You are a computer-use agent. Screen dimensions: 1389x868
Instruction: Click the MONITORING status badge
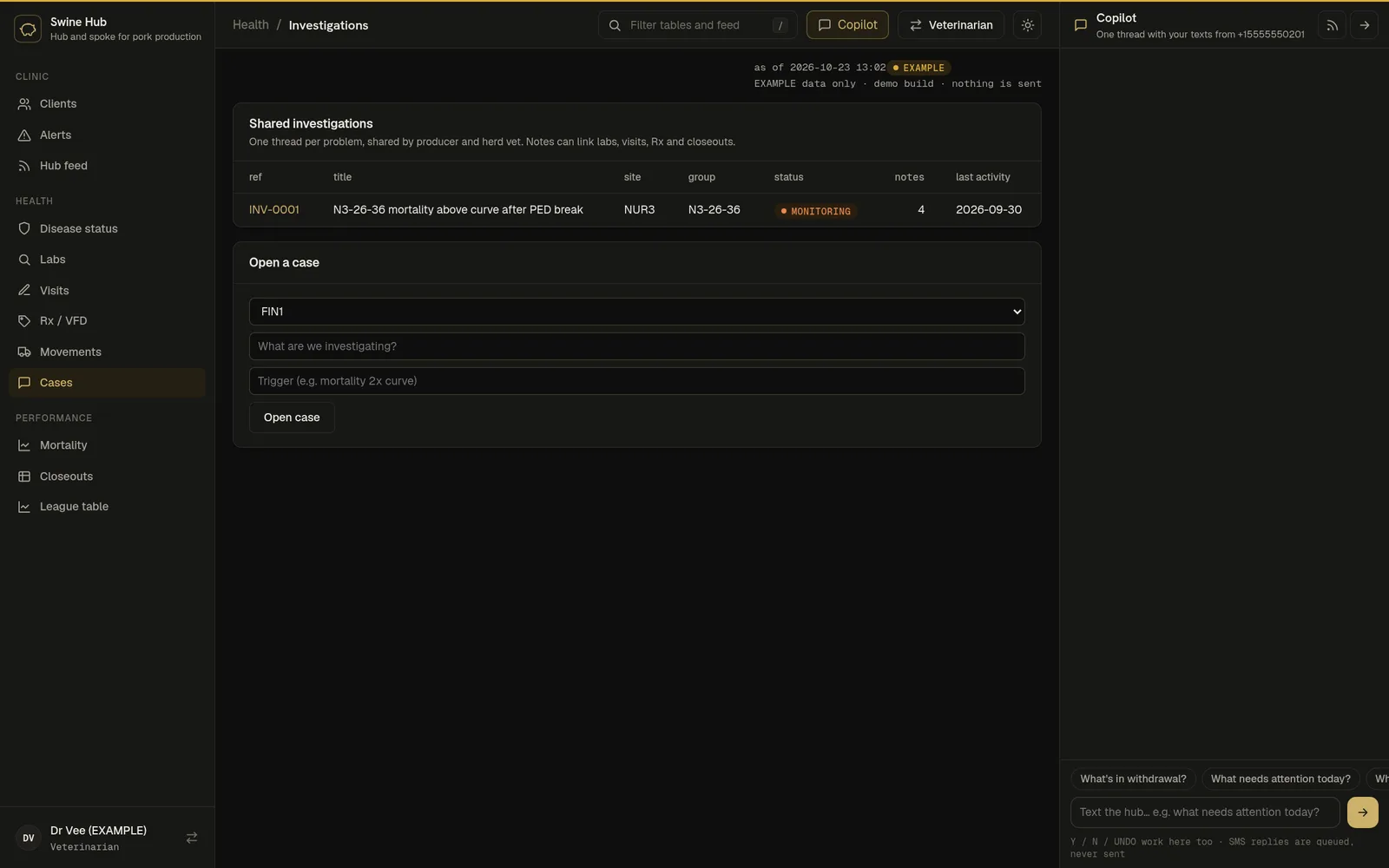pos(815,211)
